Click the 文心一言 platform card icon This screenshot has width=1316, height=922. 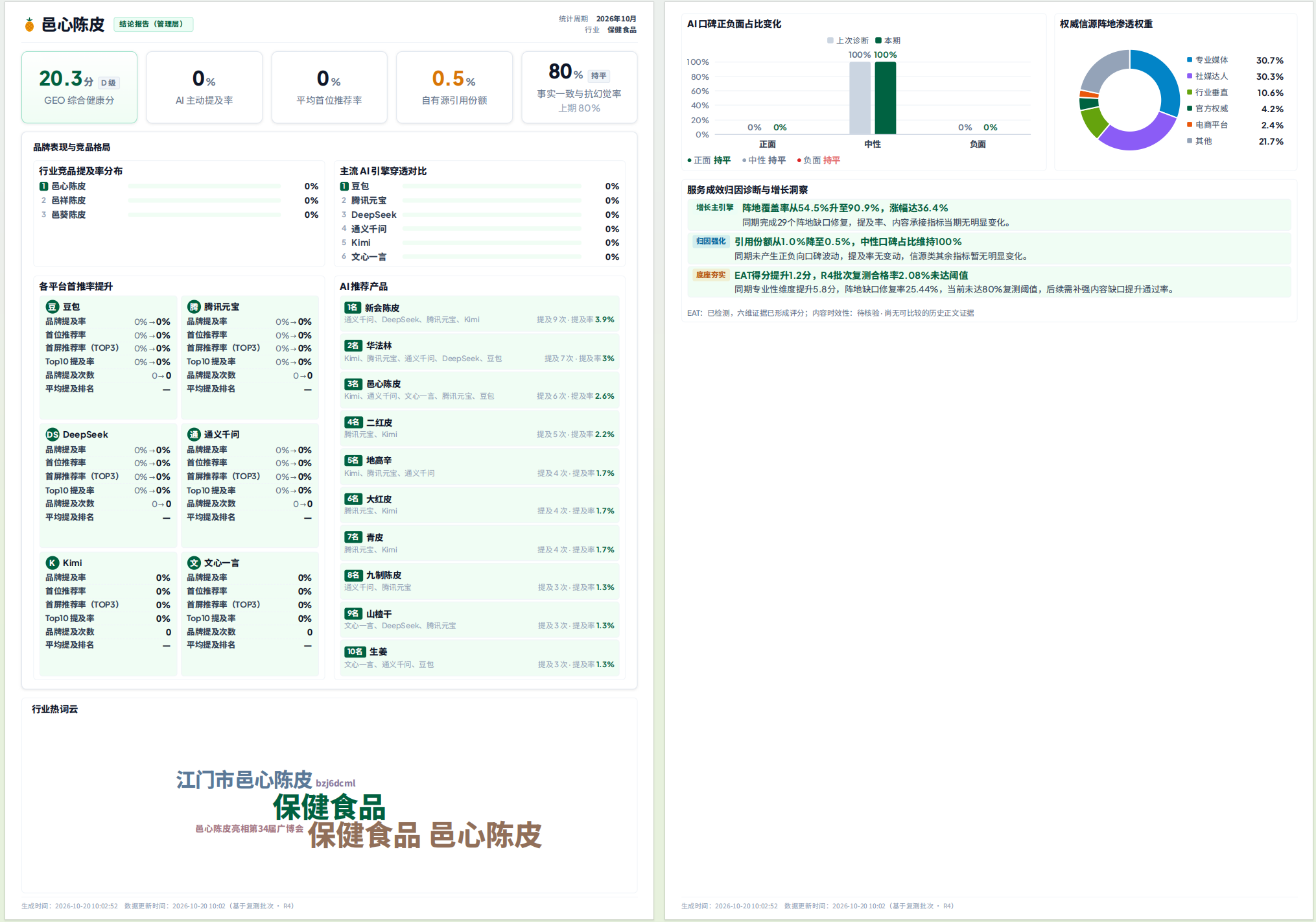194,563
